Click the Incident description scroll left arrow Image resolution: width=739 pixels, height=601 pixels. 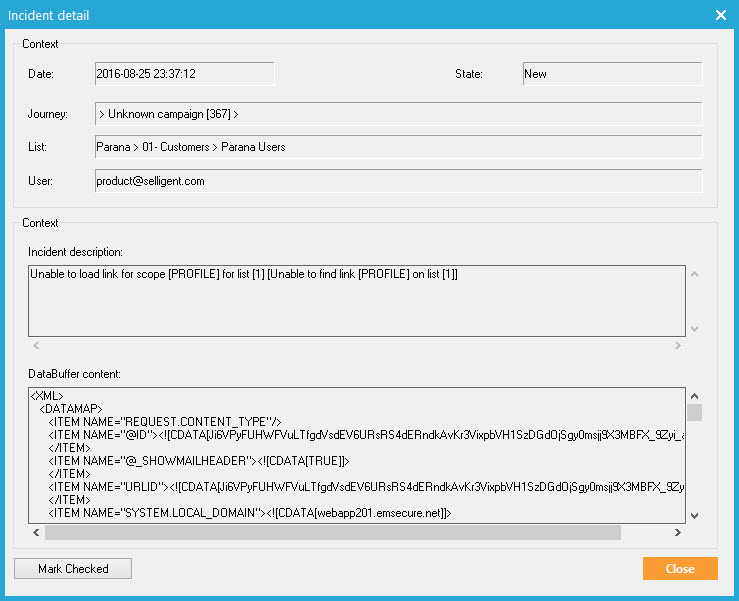click(x=35, y=346)
